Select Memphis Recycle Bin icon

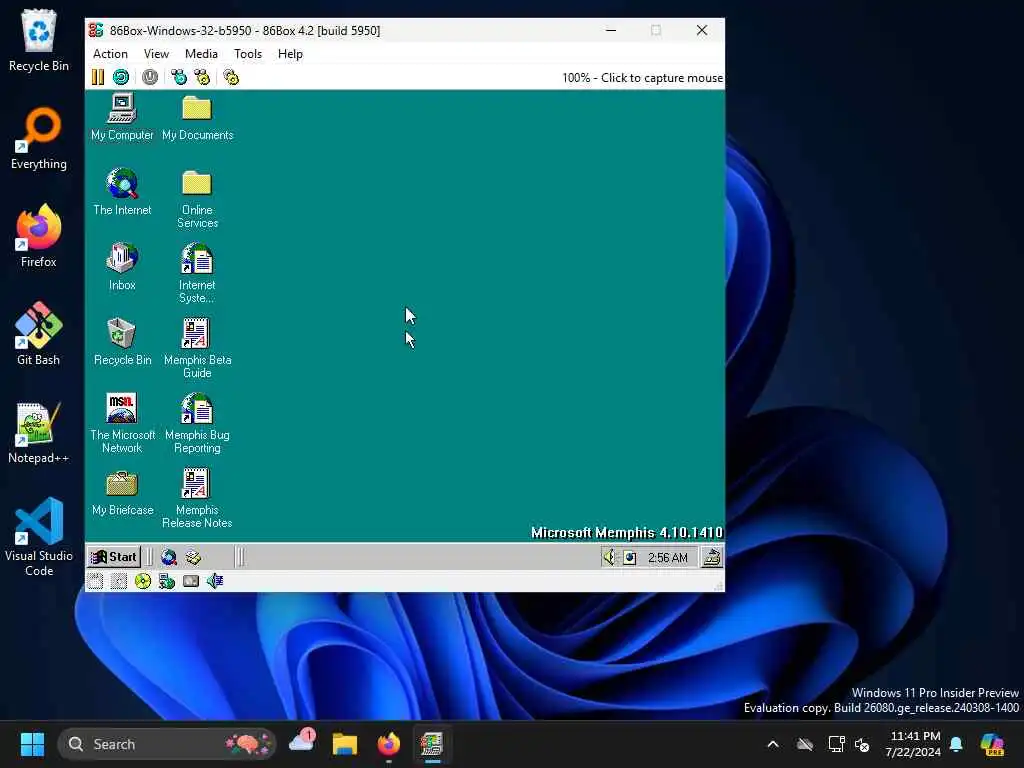[x=122, y=342]
